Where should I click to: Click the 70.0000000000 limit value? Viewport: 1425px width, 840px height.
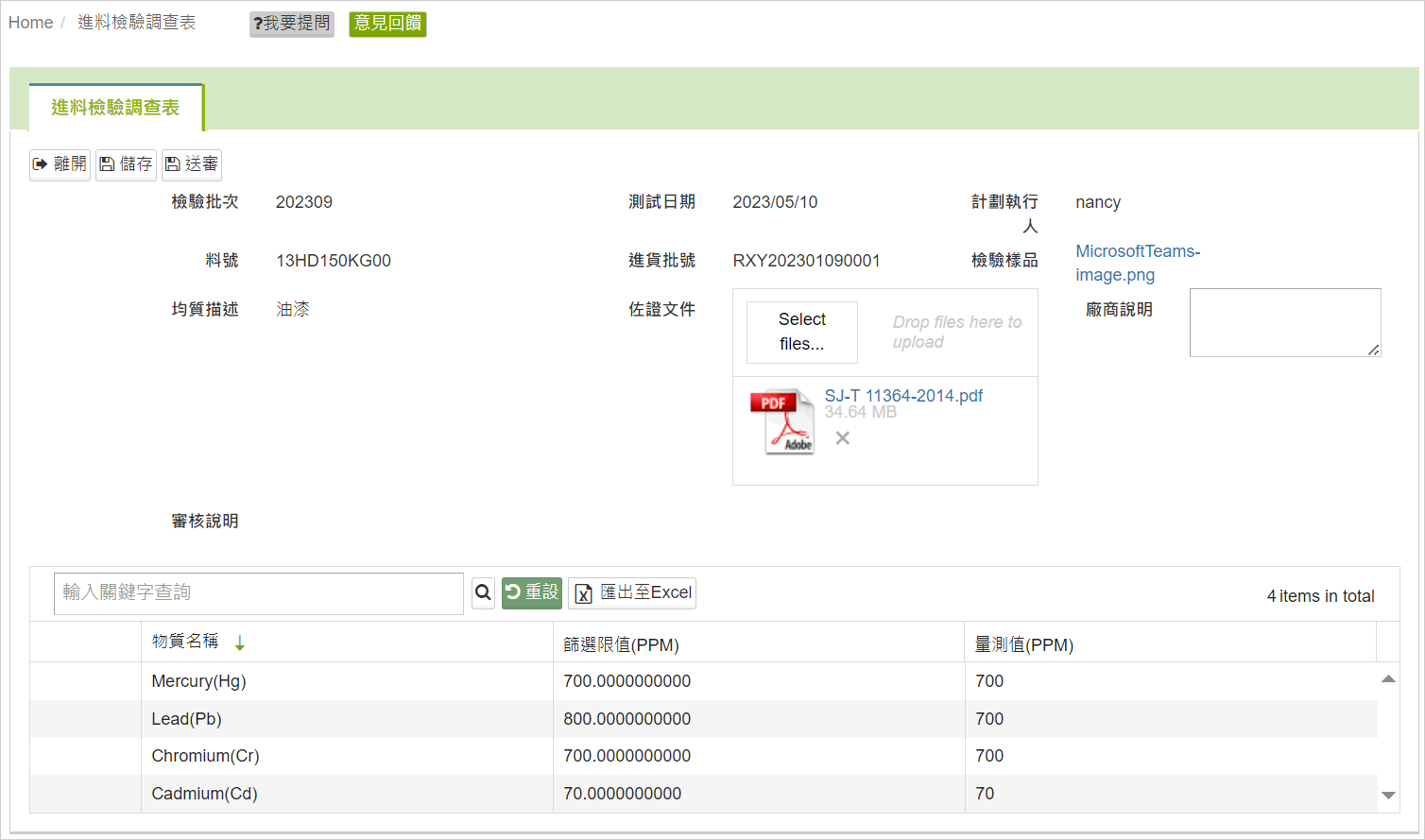(623, 794)
